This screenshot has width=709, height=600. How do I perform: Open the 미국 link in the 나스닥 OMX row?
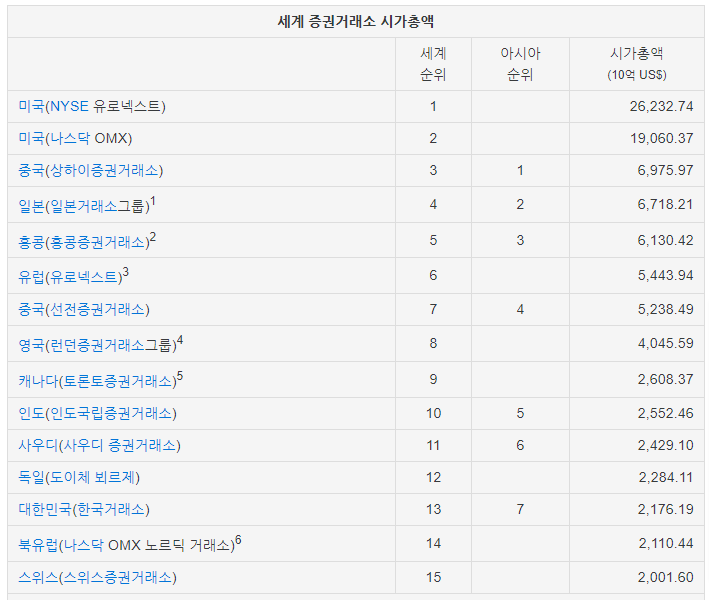click(x=31, y=138)
